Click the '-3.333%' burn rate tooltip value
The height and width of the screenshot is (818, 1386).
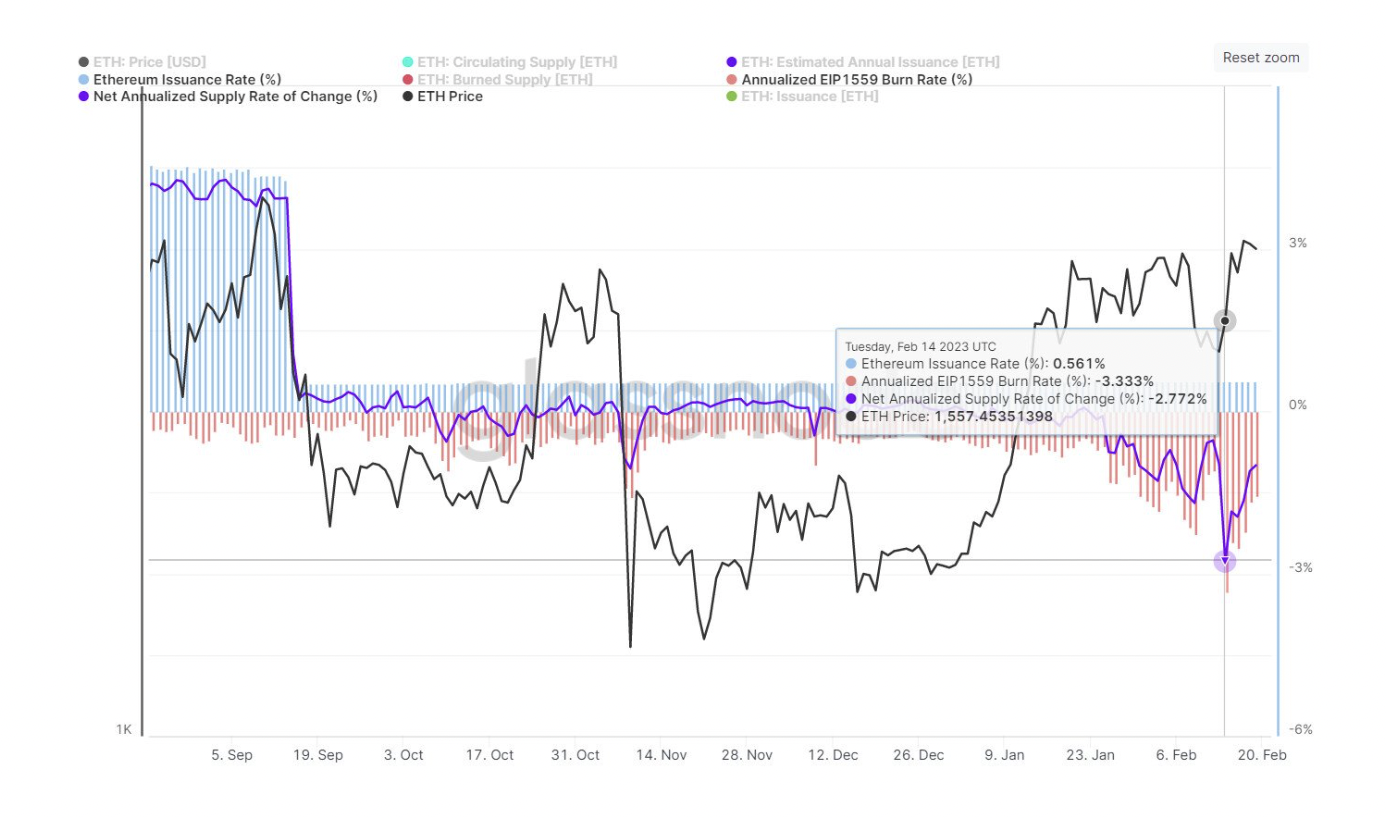(1124, 381)
